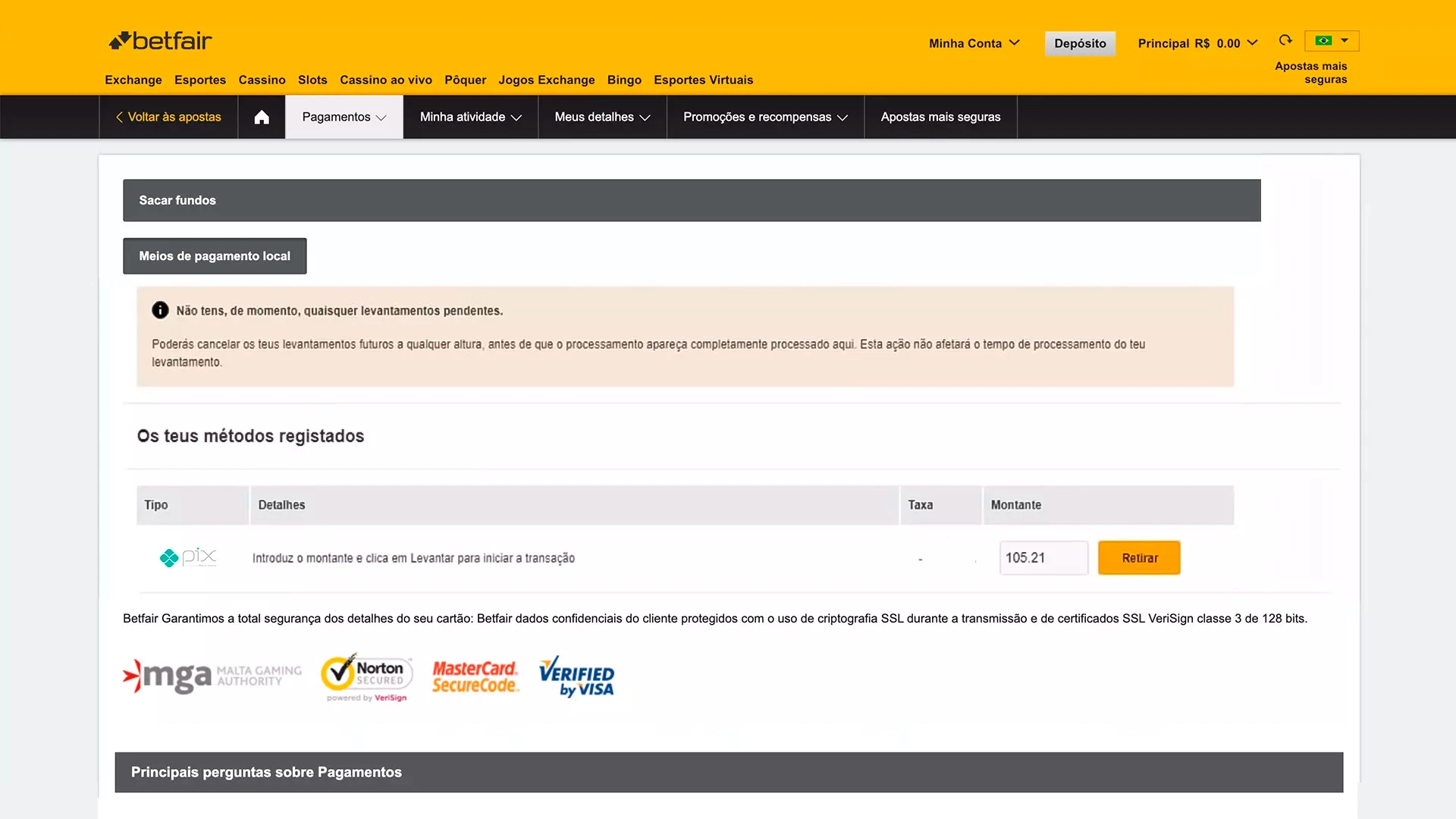Expand Promoções e recompensas menu

pos(766,117)
